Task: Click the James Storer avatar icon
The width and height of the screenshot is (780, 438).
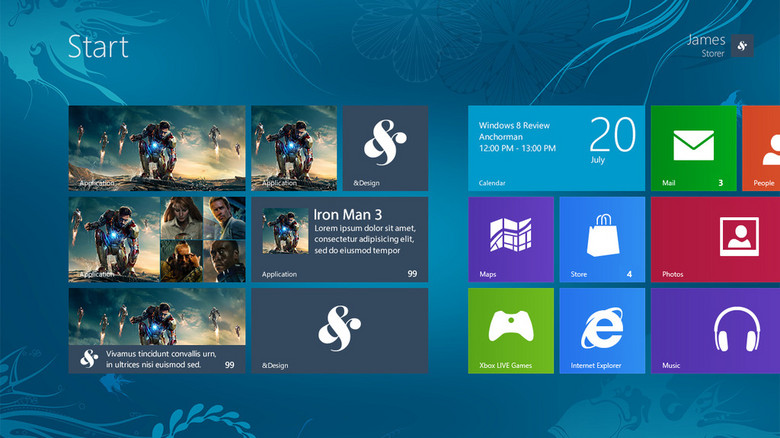Action: click(x=742, y=46)
